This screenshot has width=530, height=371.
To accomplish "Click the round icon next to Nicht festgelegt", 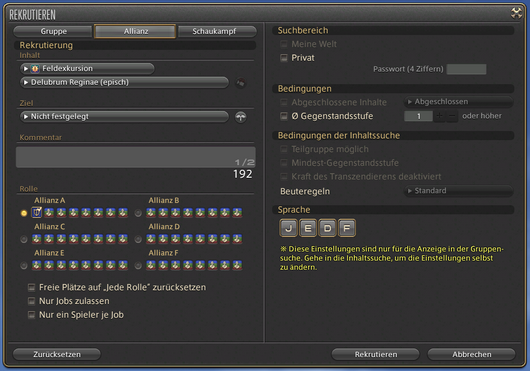I will point(241,117).
